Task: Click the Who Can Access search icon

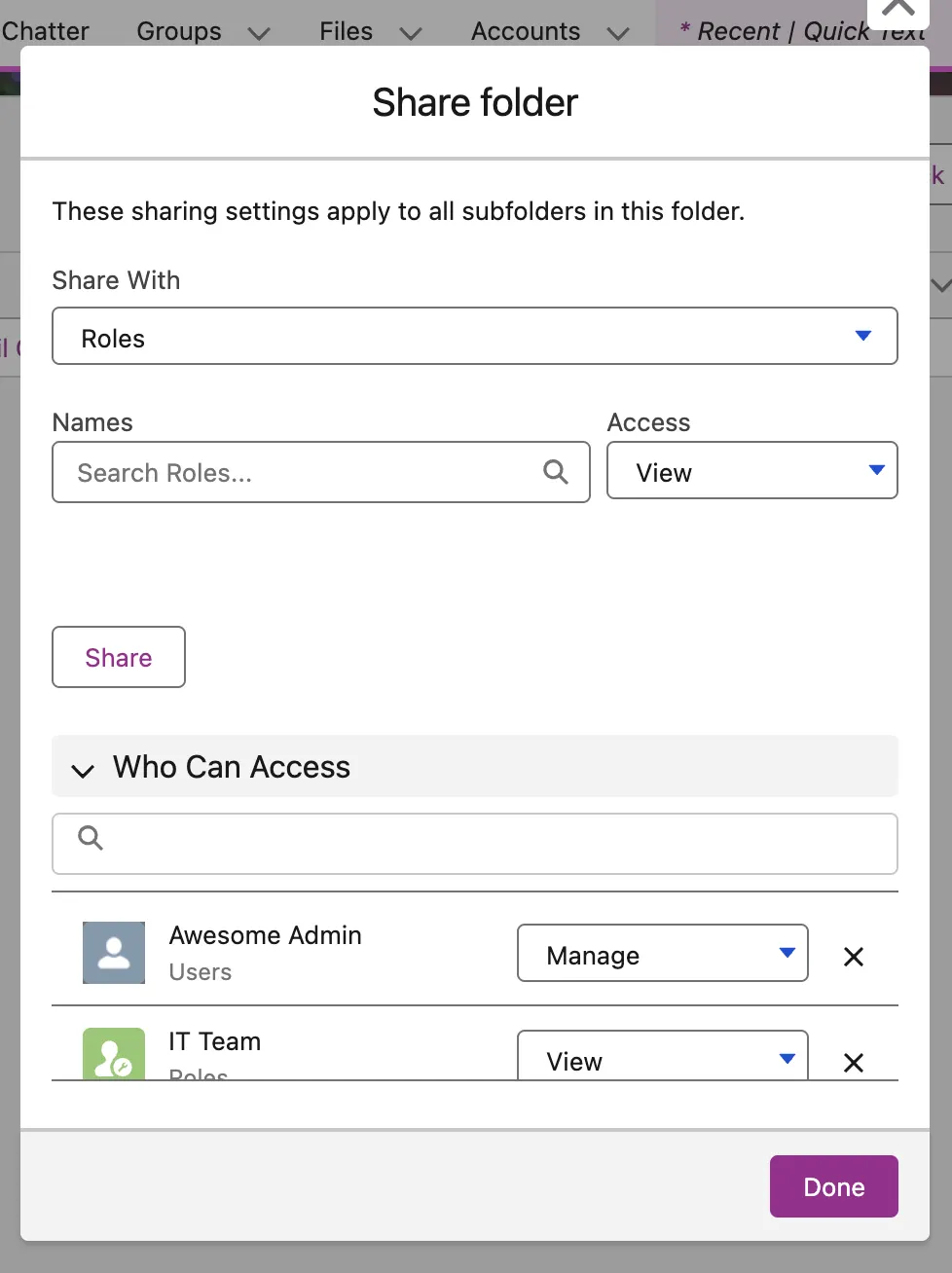Action: coord(91,838)
